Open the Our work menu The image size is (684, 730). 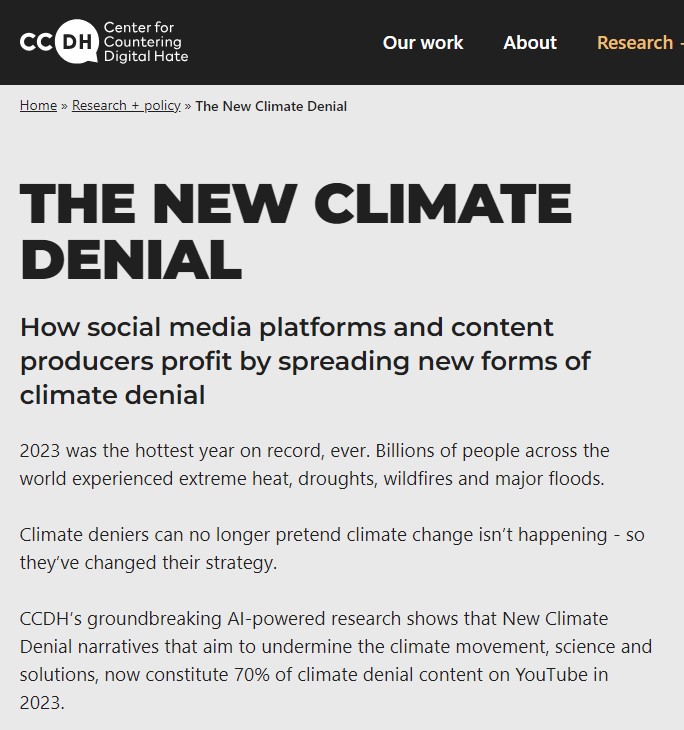(423, 42)
